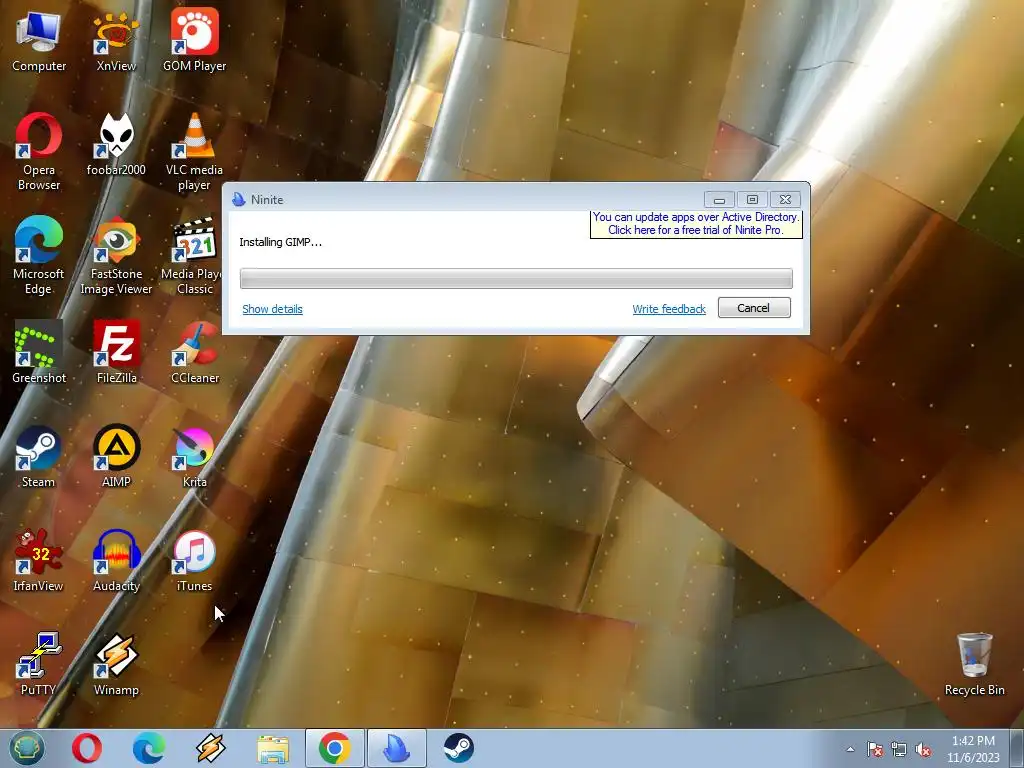Launch Opera from the taskbar

[87, 748]
